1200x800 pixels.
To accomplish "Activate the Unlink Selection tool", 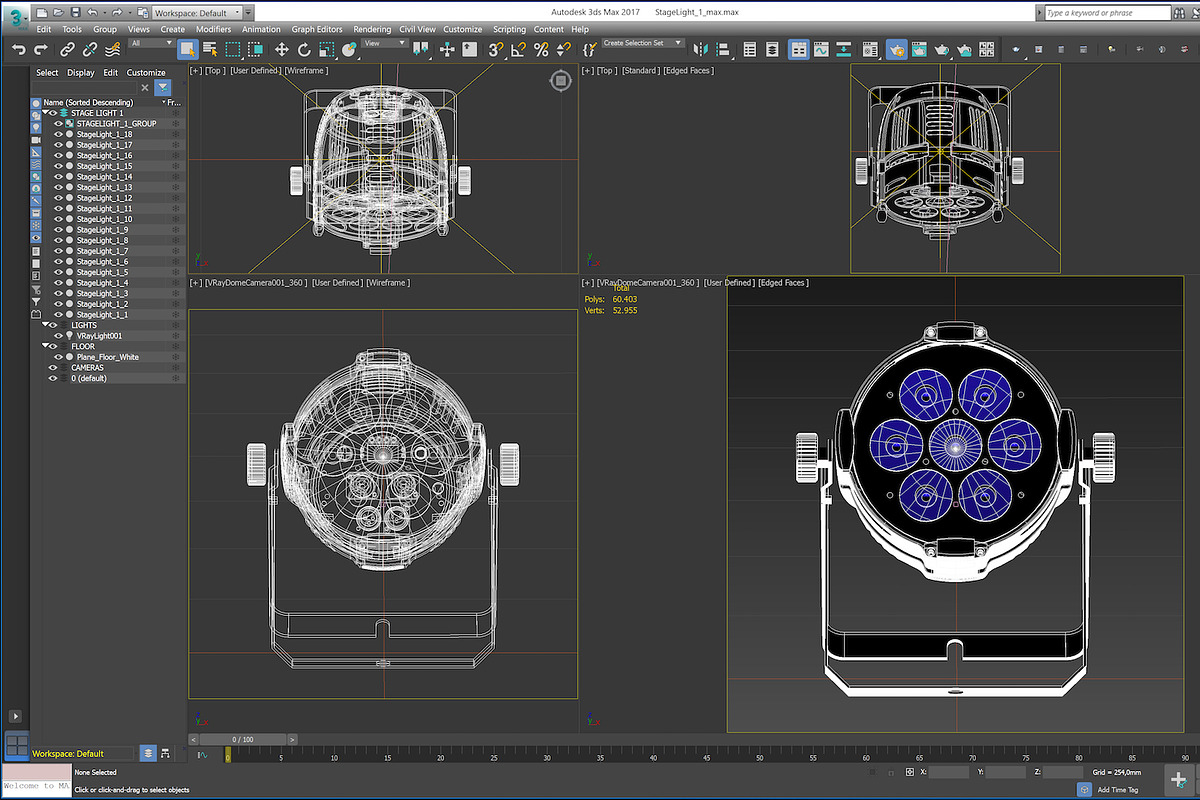I will tap(90, 49).
